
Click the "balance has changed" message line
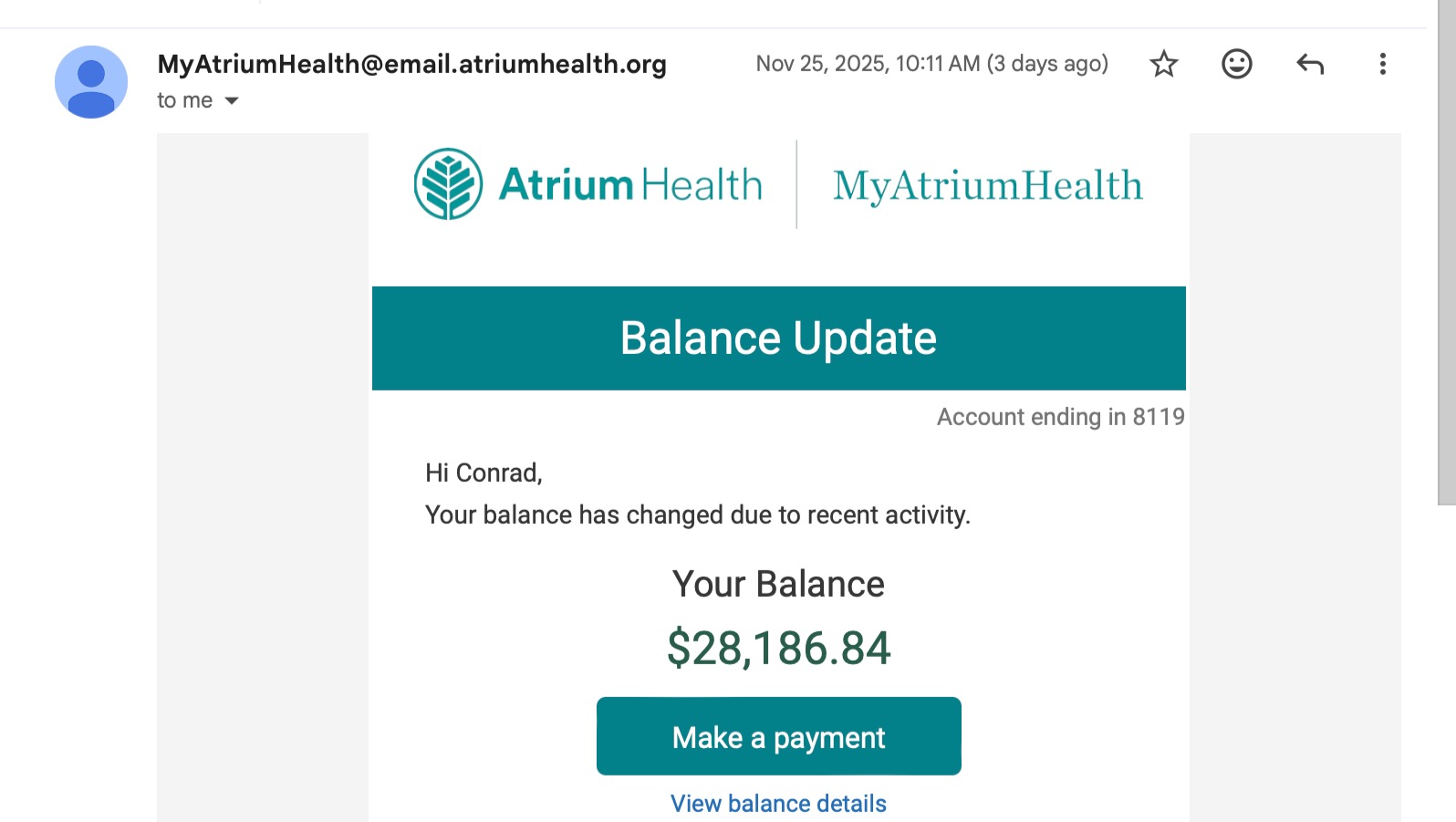(697, 515)
